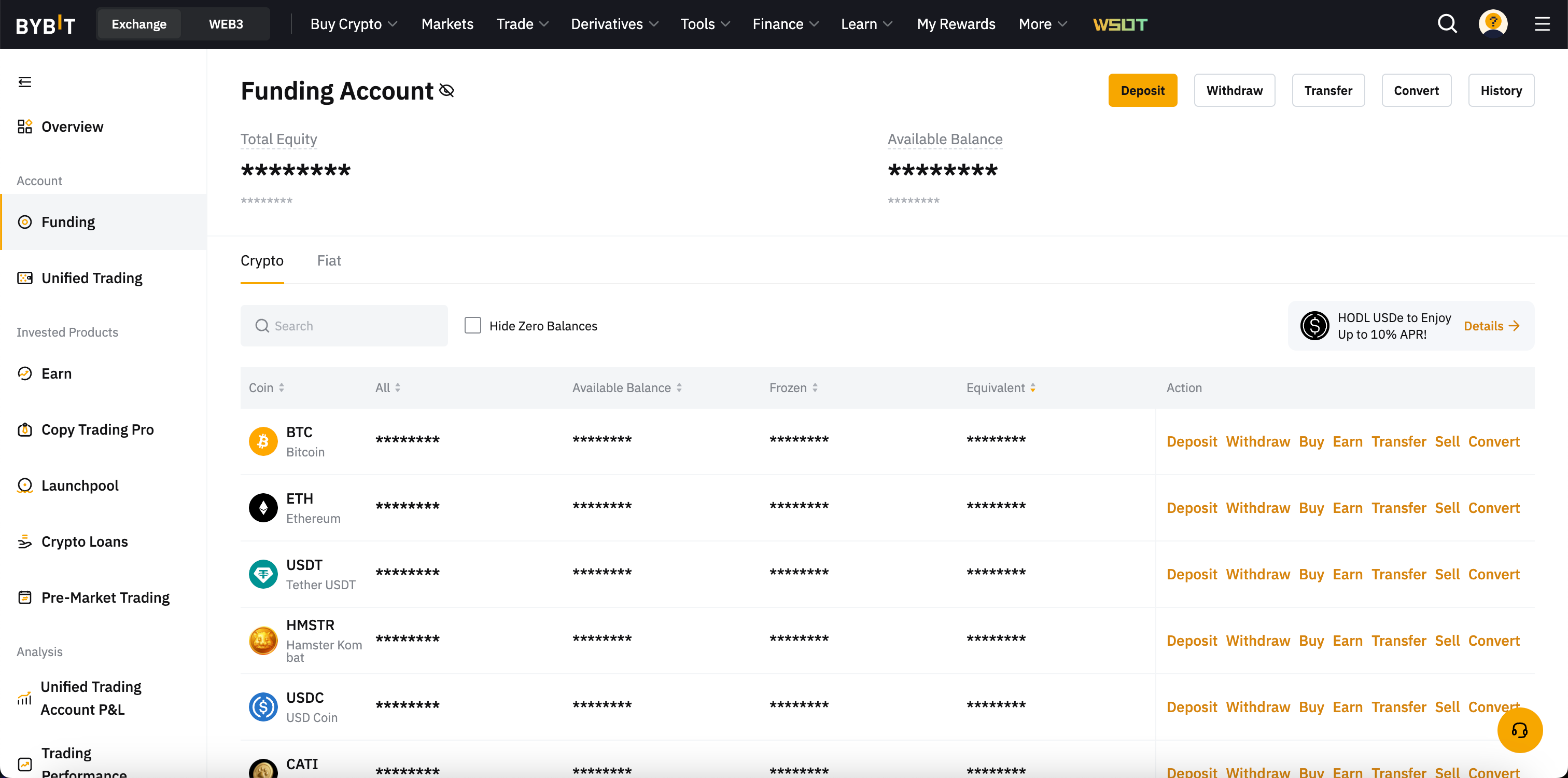
Task: Click the Withdraw button
Action: 1235,90
